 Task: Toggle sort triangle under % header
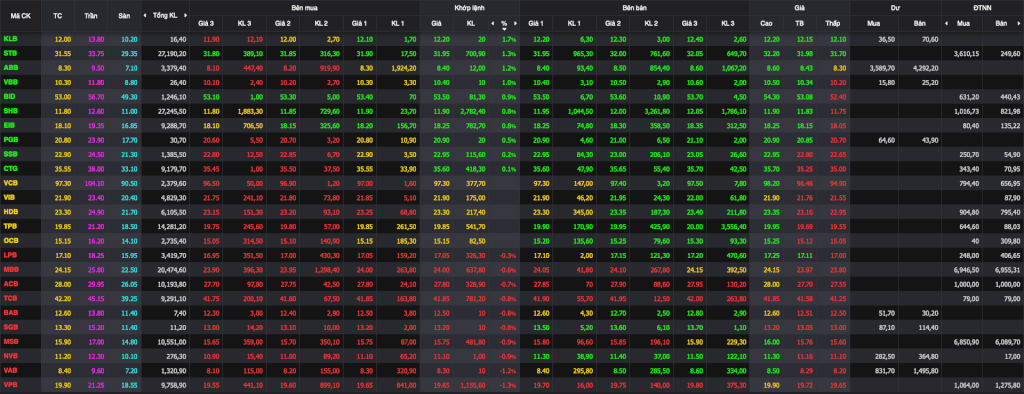pos(504,29)
